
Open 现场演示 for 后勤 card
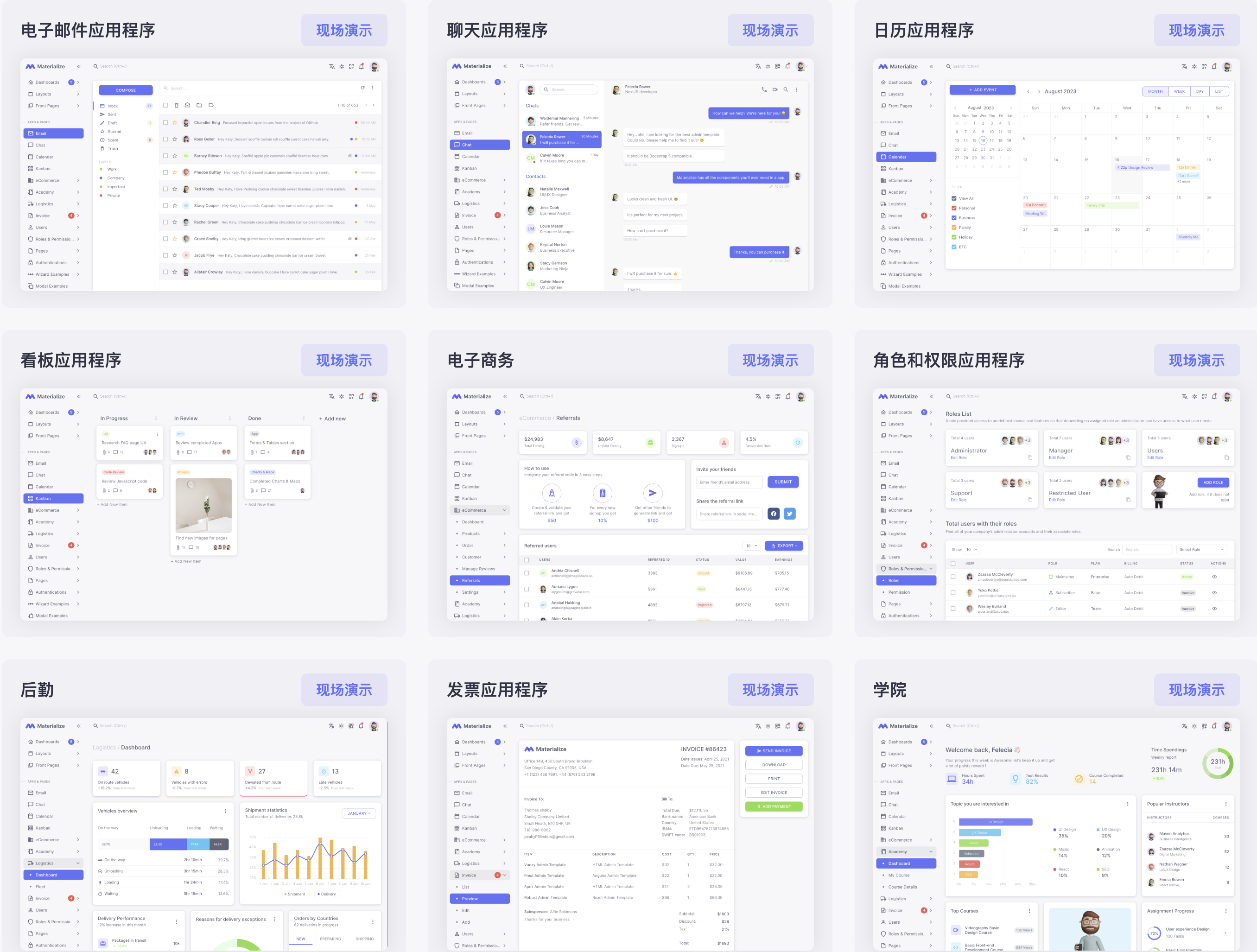[x=344, y=689]
